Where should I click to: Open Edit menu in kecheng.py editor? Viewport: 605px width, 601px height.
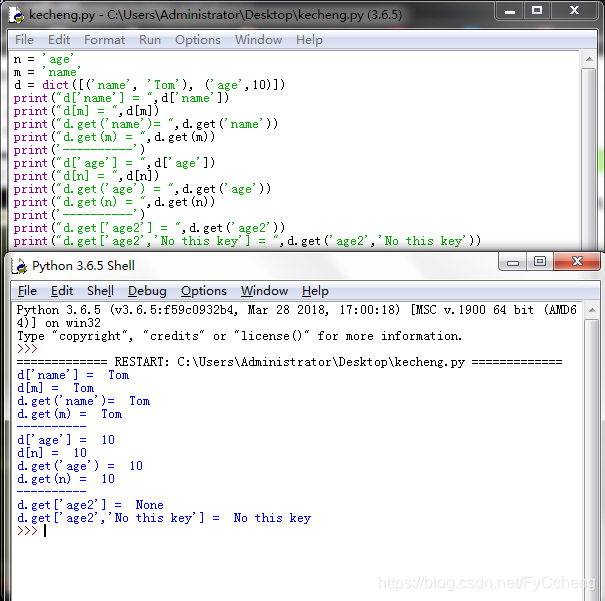(x=59, y=40)
